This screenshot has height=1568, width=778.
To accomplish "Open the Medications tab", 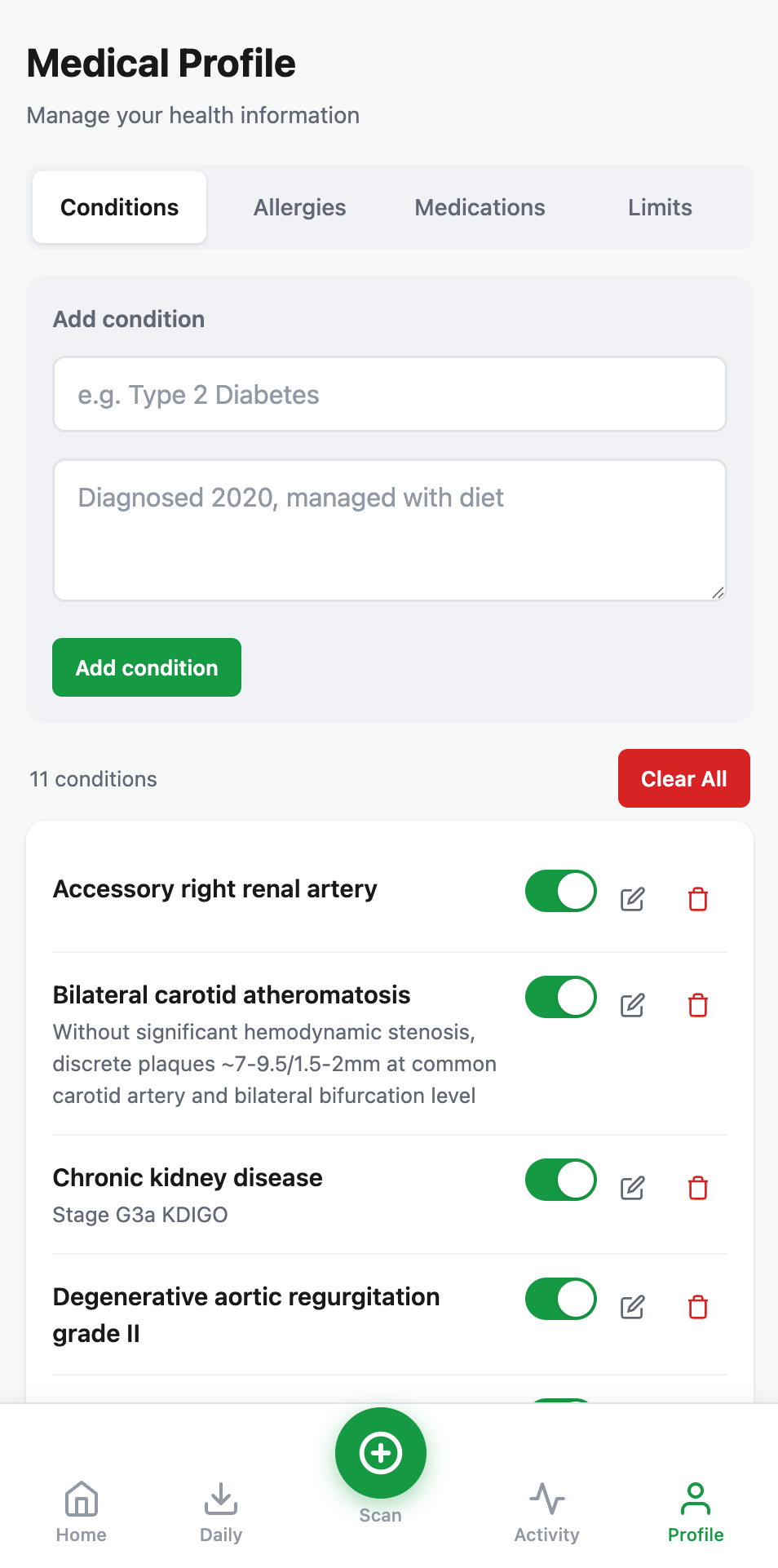I will pos(480,207).
